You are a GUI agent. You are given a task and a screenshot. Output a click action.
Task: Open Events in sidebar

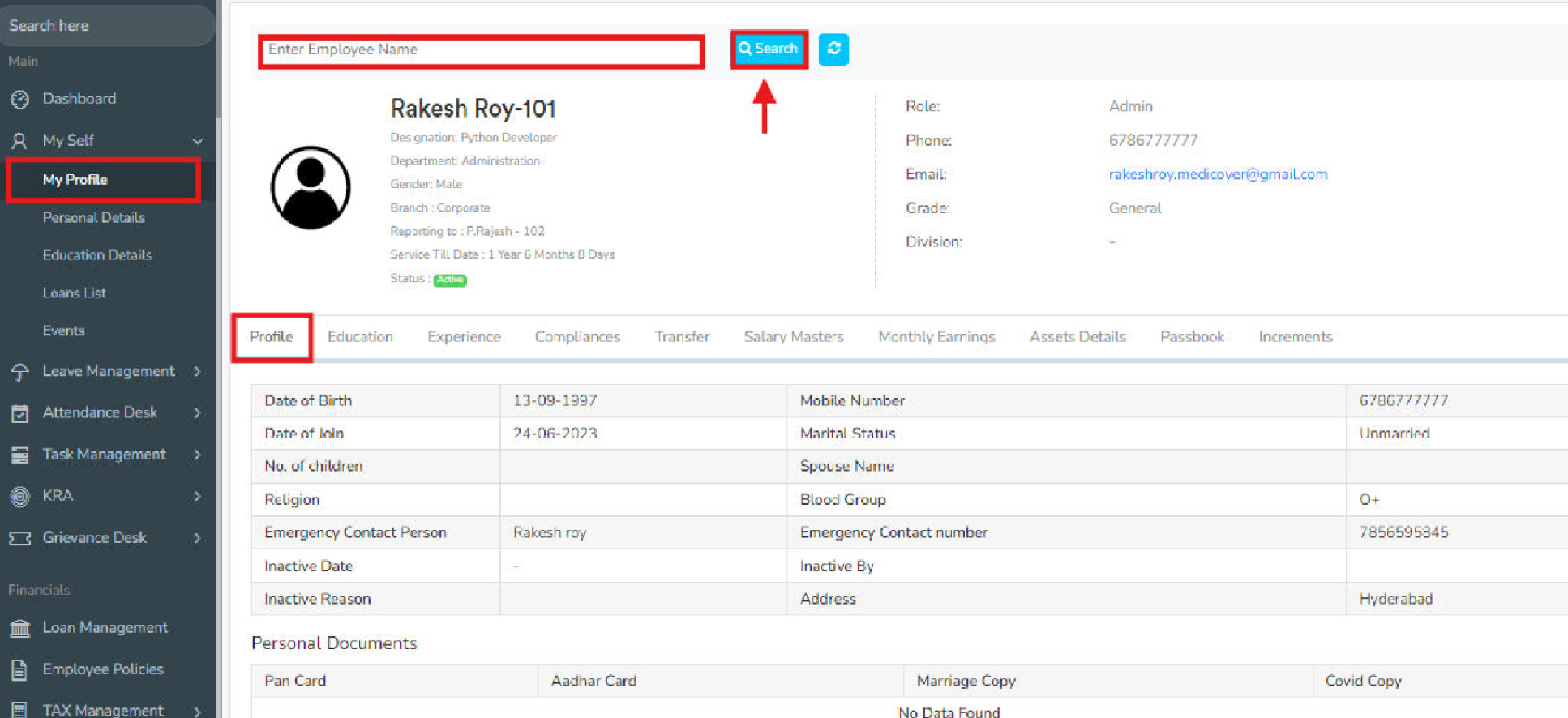pos(64,331)
